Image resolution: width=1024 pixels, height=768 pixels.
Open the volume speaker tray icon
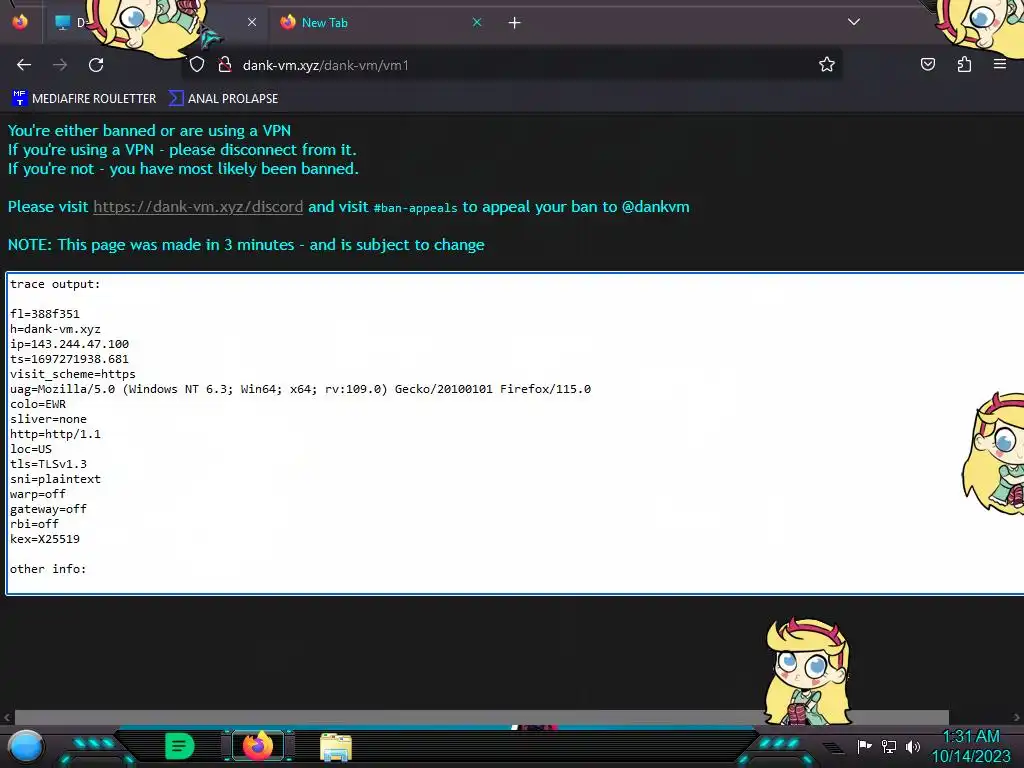click(913, 746)
